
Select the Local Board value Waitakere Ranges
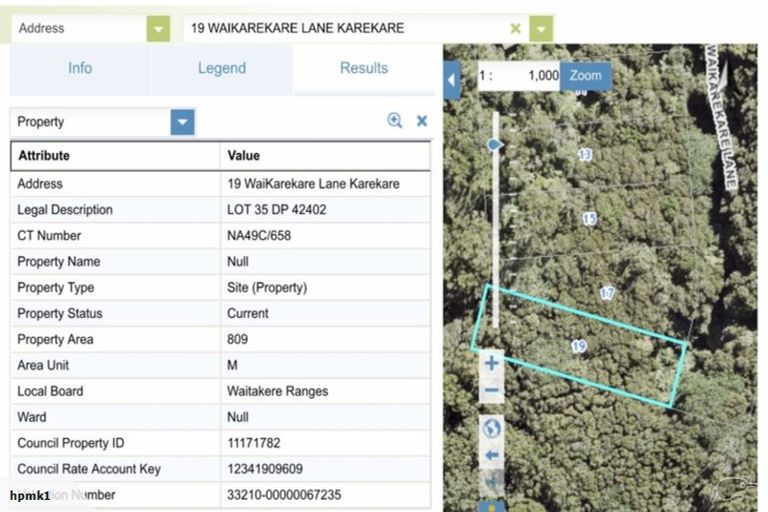(x=278, y=391)
